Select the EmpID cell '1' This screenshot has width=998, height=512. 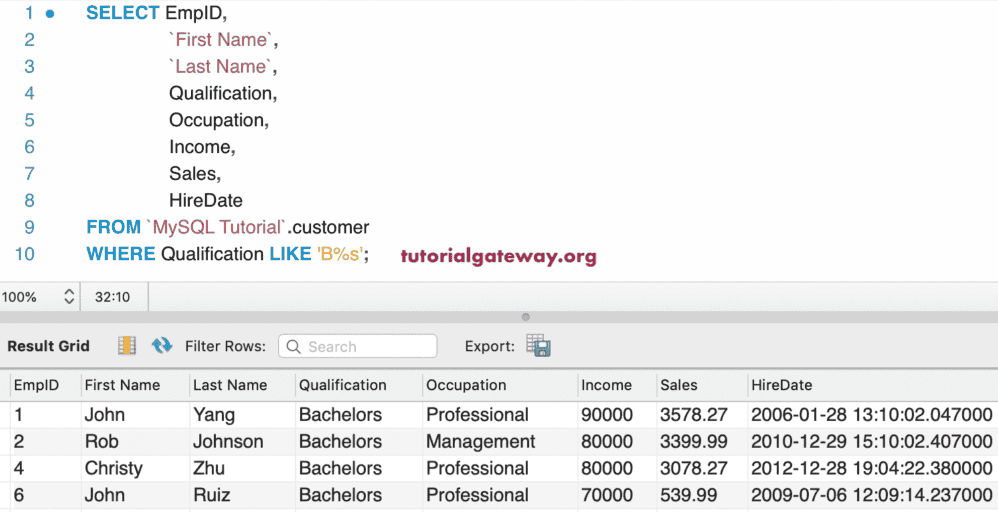(x=18, y=415)
